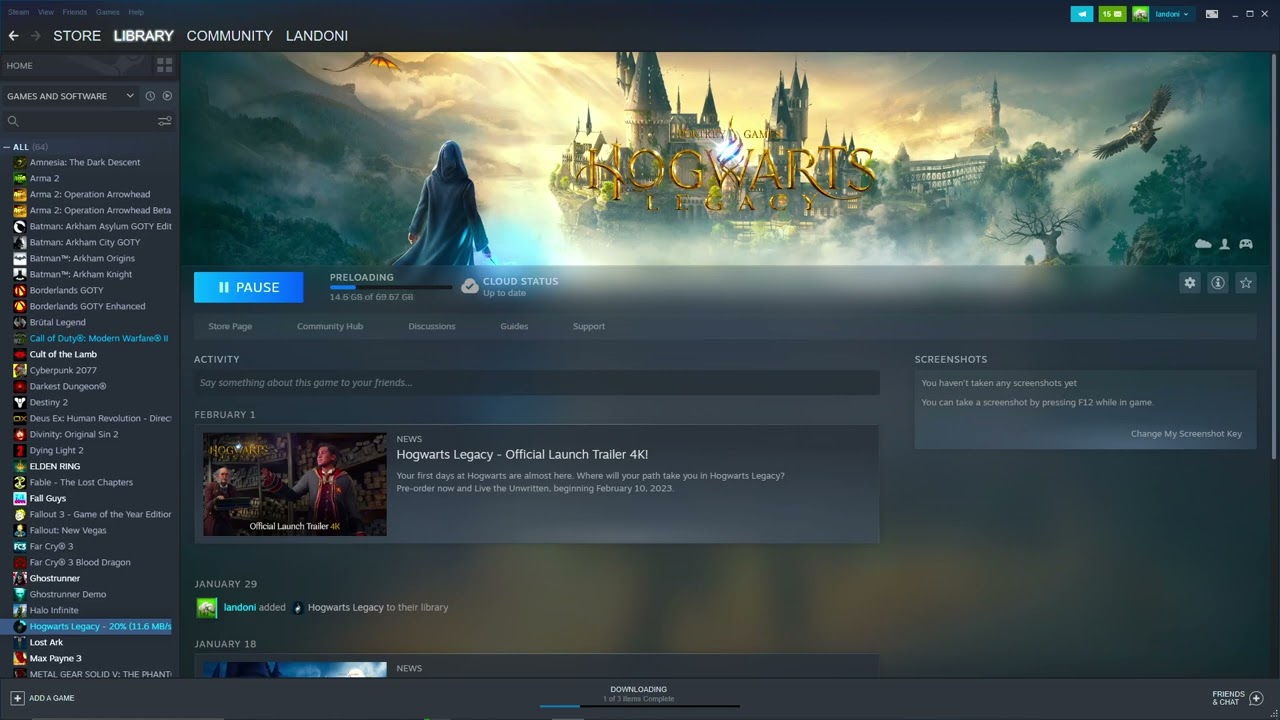Open the game settings gear

tap(1190, 283)
